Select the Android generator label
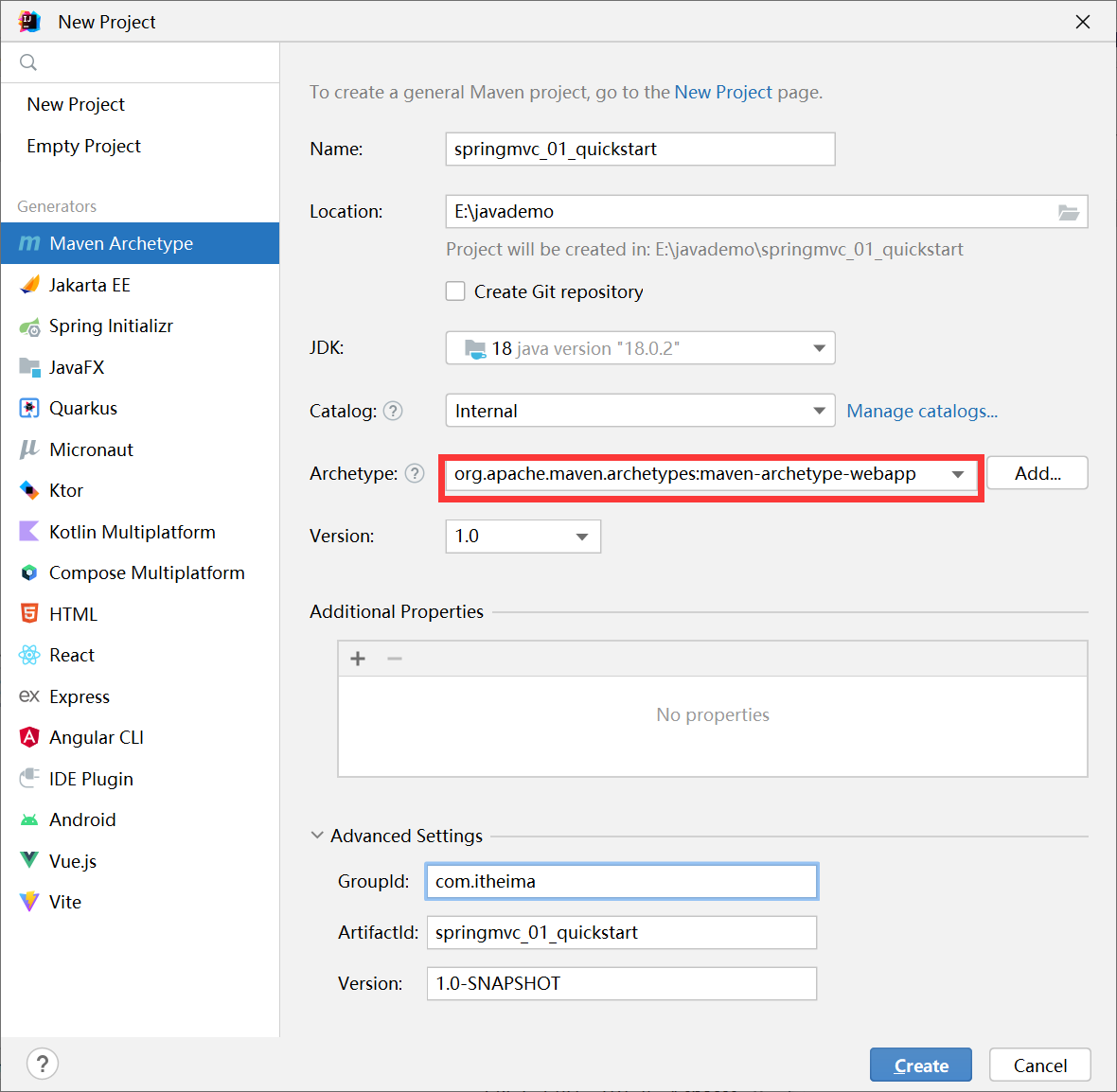This screenshot has height=1092, width=1117. [82, 819]
